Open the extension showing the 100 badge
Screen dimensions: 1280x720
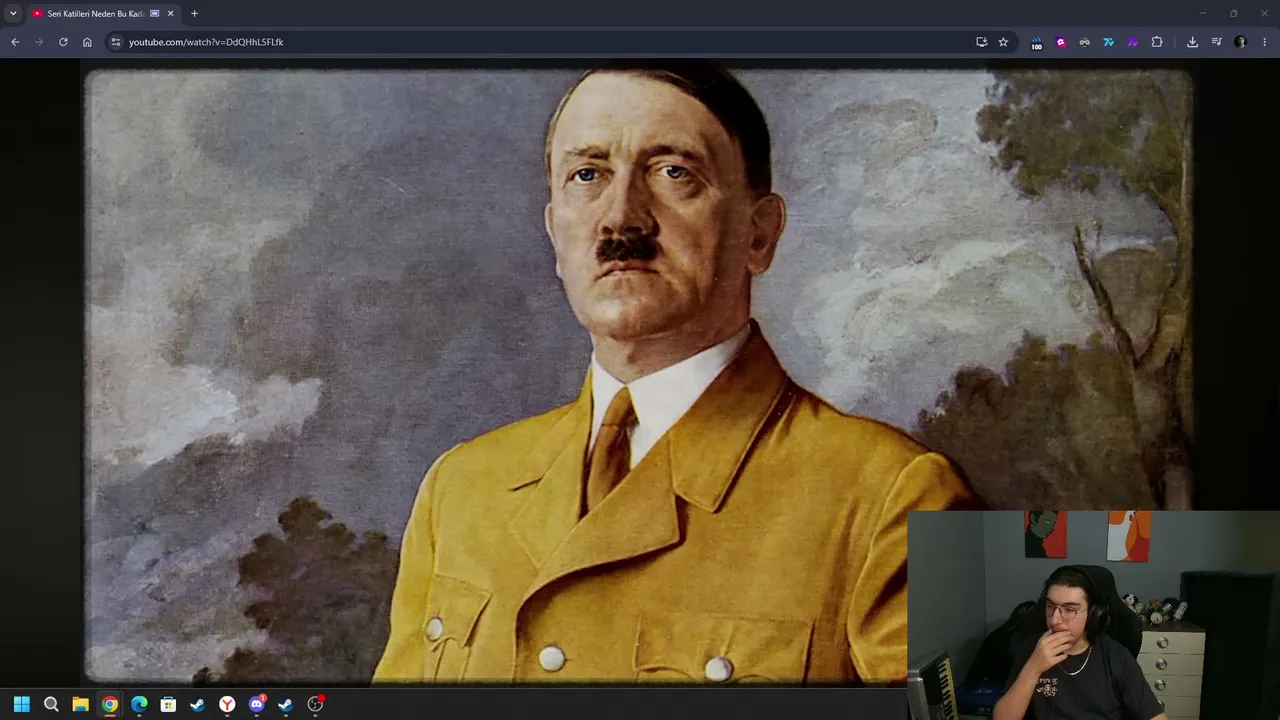(1036, 43)
